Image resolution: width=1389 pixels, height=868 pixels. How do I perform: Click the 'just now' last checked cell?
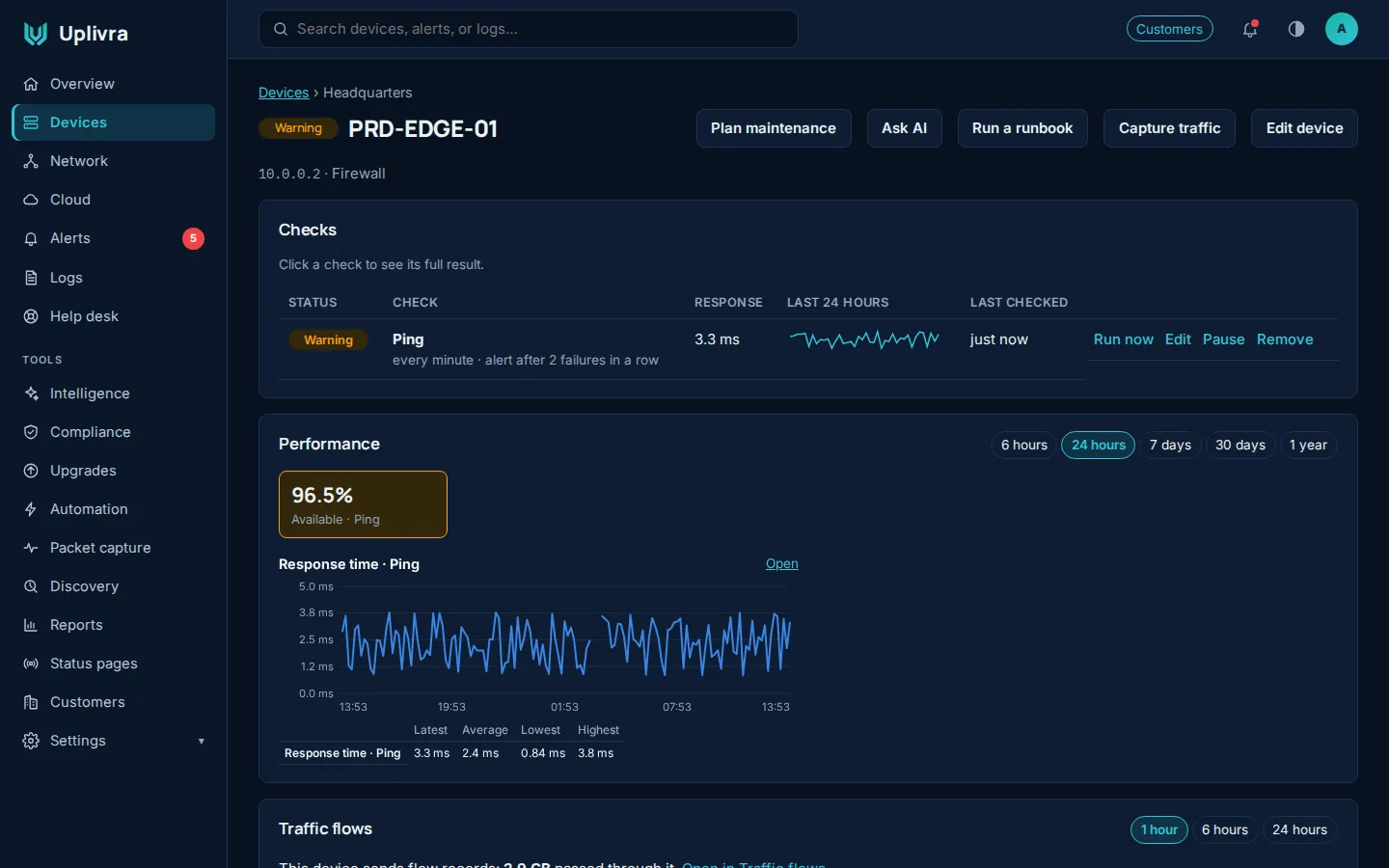(999, 339)
